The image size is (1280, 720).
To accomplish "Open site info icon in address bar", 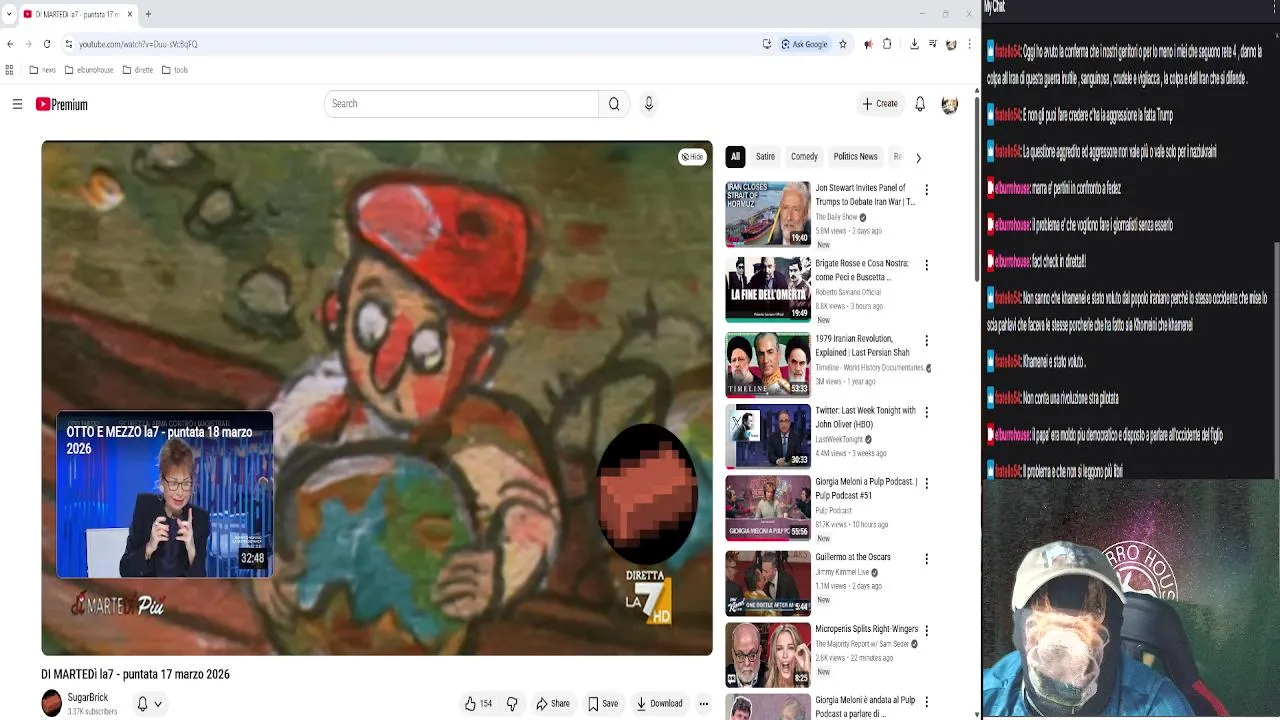I will [x=68, y=44].
